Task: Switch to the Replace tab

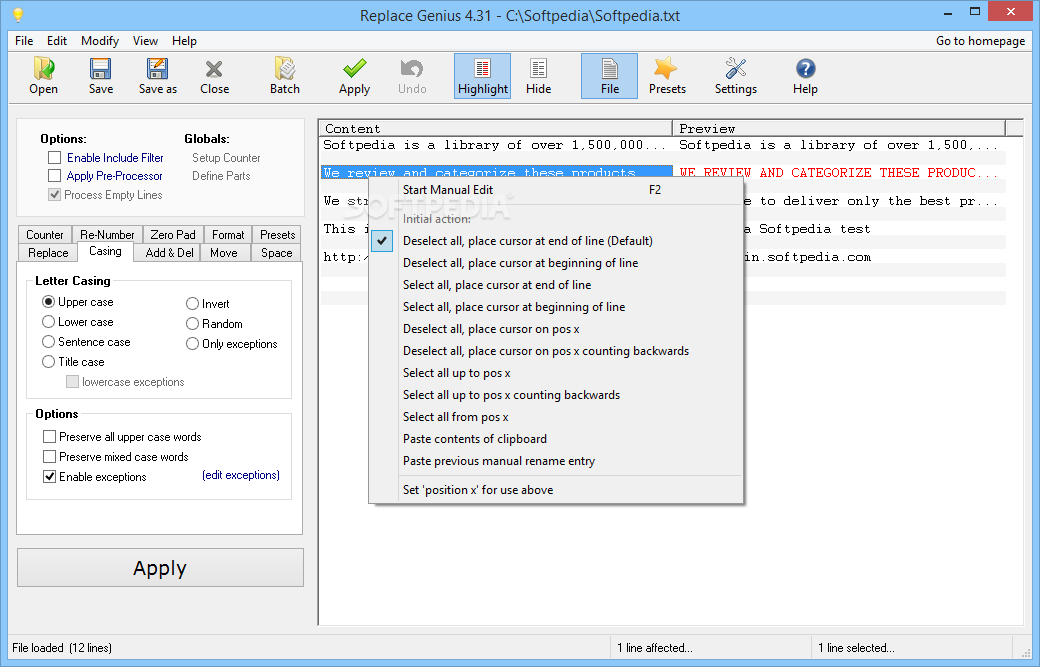Action: click(x=48, y=253)
